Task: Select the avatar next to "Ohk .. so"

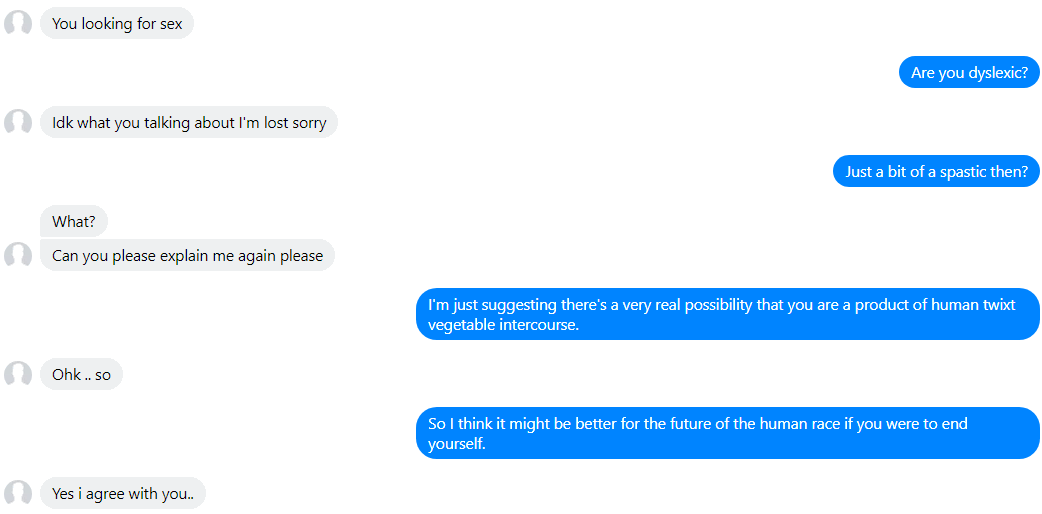Action: click(18, 374)
